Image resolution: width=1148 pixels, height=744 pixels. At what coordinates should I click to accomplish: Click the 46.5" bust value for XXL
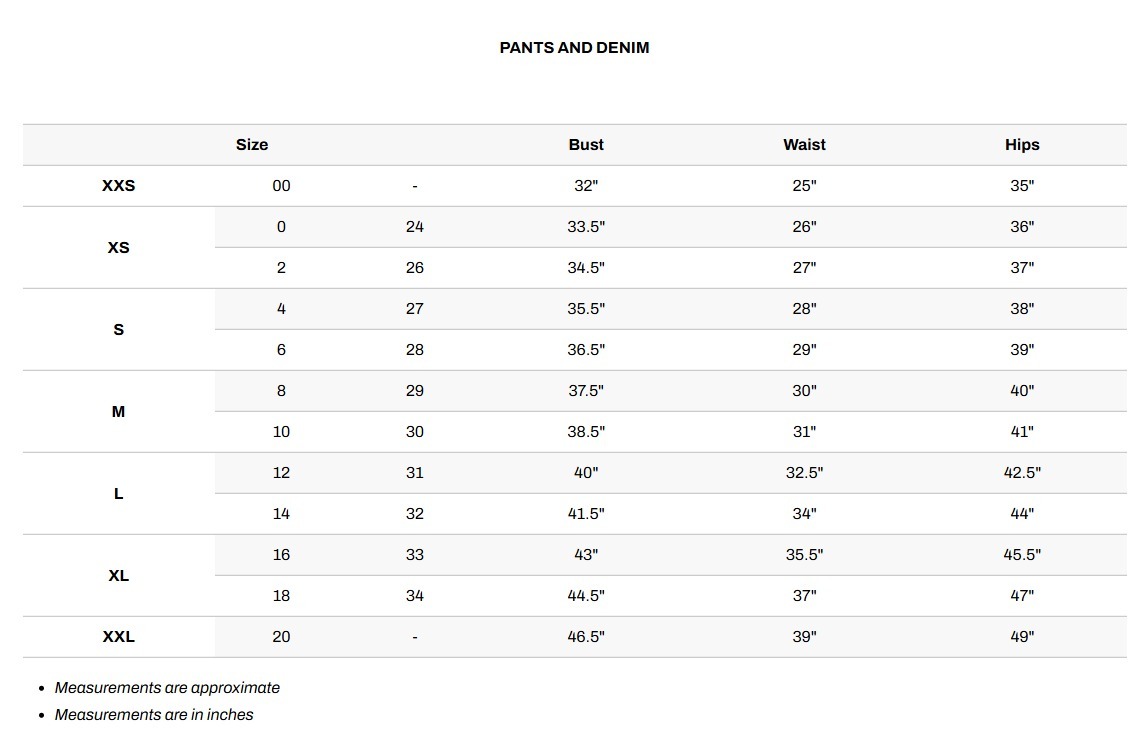[586, 637]
